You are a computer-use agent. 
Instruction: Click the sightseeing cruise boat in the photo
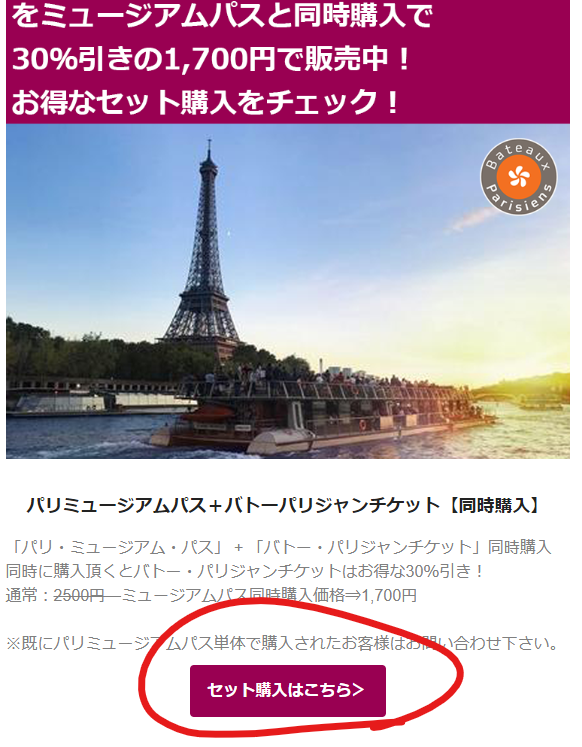[324, 412]
